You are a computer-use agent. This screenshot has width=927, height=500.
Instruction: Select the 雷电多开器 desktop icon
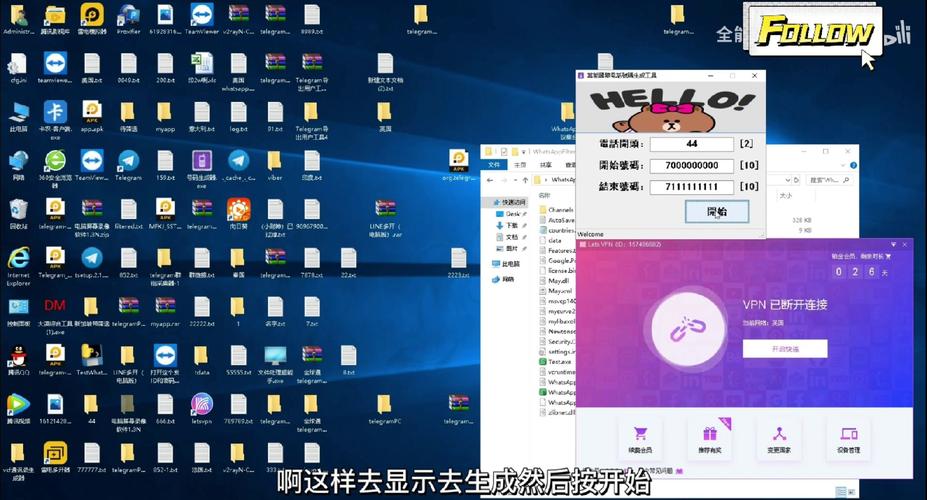tap(55, 458)
